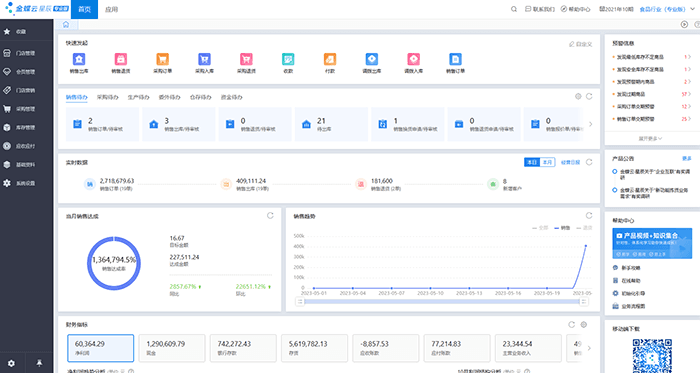The image size is (700, 373).
Task: Open the 应用 top navigation tab
Action: pos(112,9)
